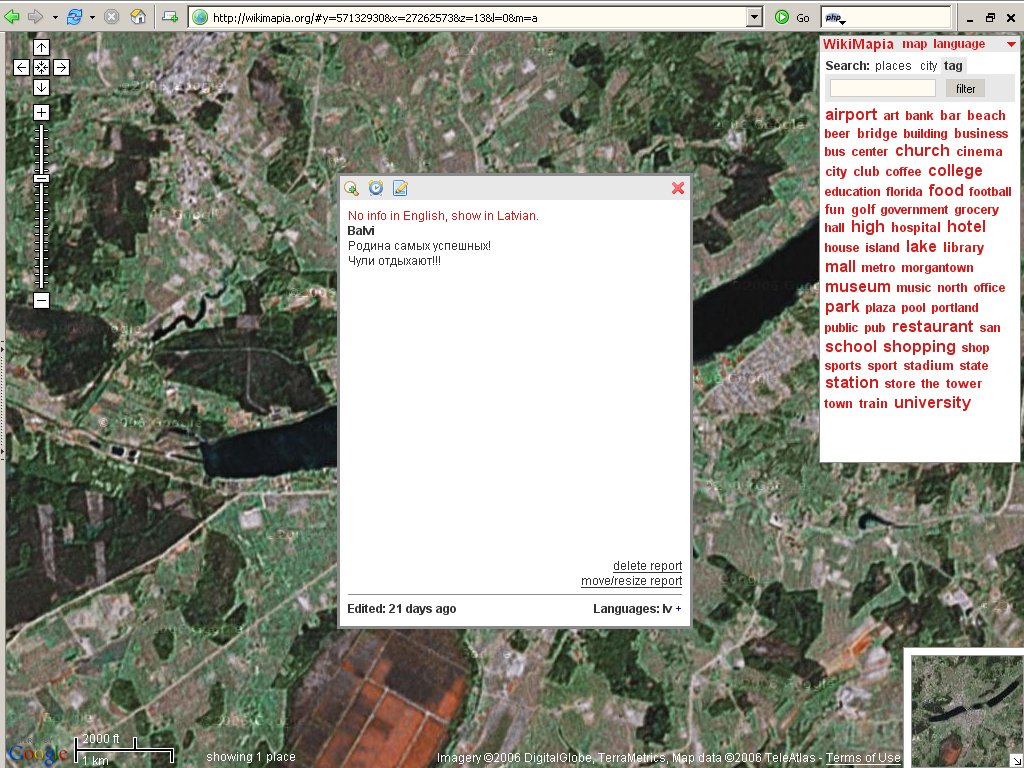1024x768 pixels.
Task: Zoom in with the map plus button
Action: coord(41,112)
